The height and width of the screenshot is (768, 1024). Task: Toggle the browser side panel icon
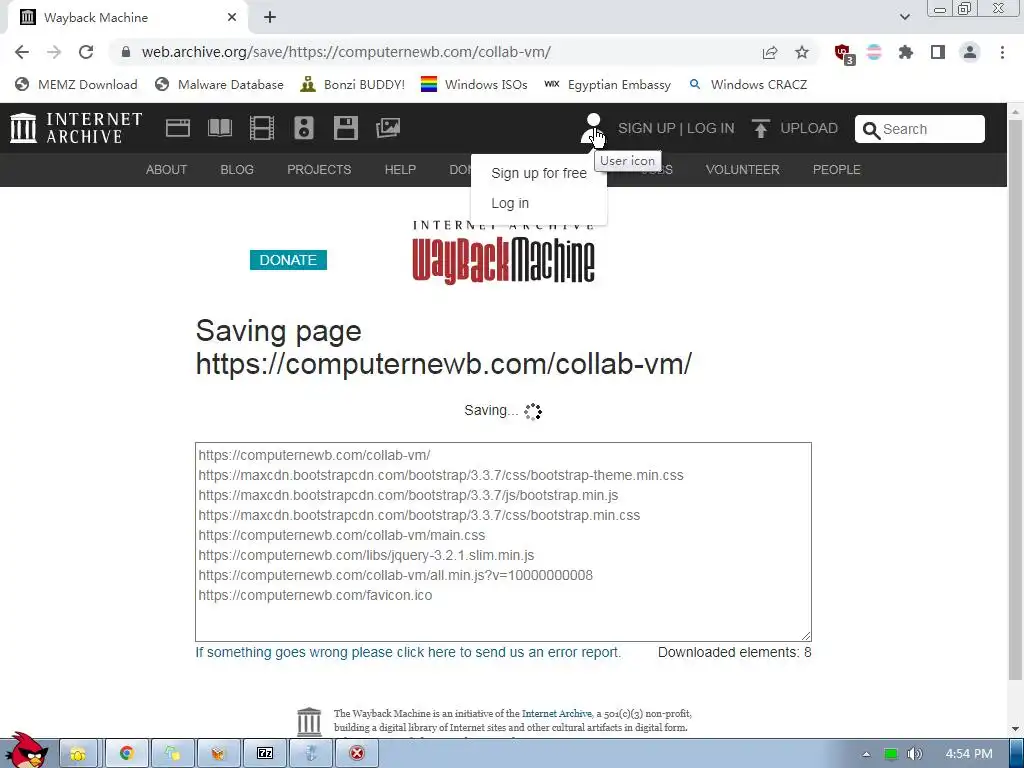click(x=938, y=52)
